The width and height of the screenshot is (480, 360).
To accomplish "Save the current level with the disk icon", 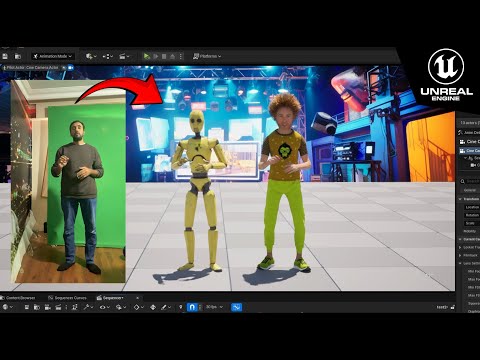I will [5, 56].
